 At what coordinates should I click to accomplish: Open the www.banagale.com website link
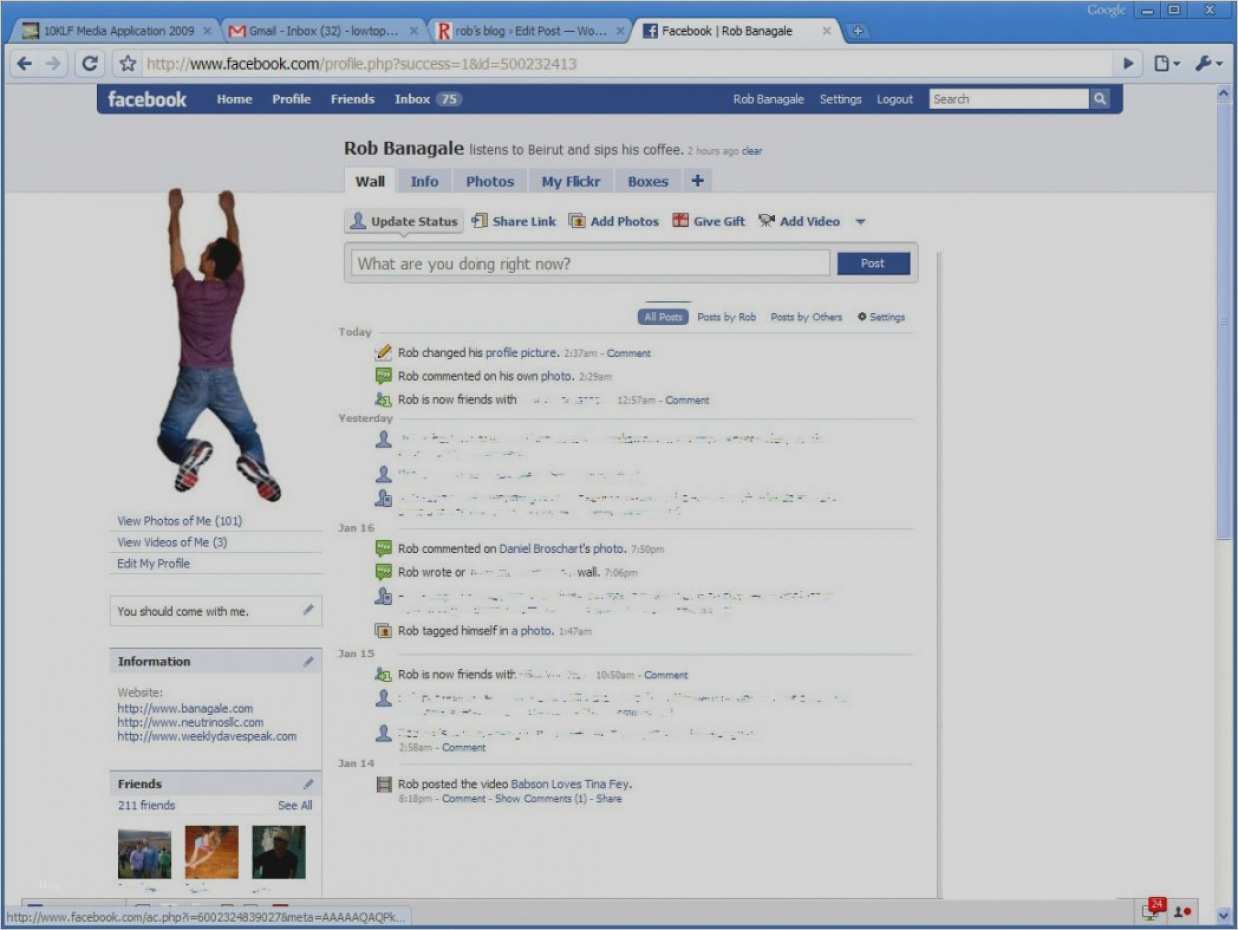[185, 708]
